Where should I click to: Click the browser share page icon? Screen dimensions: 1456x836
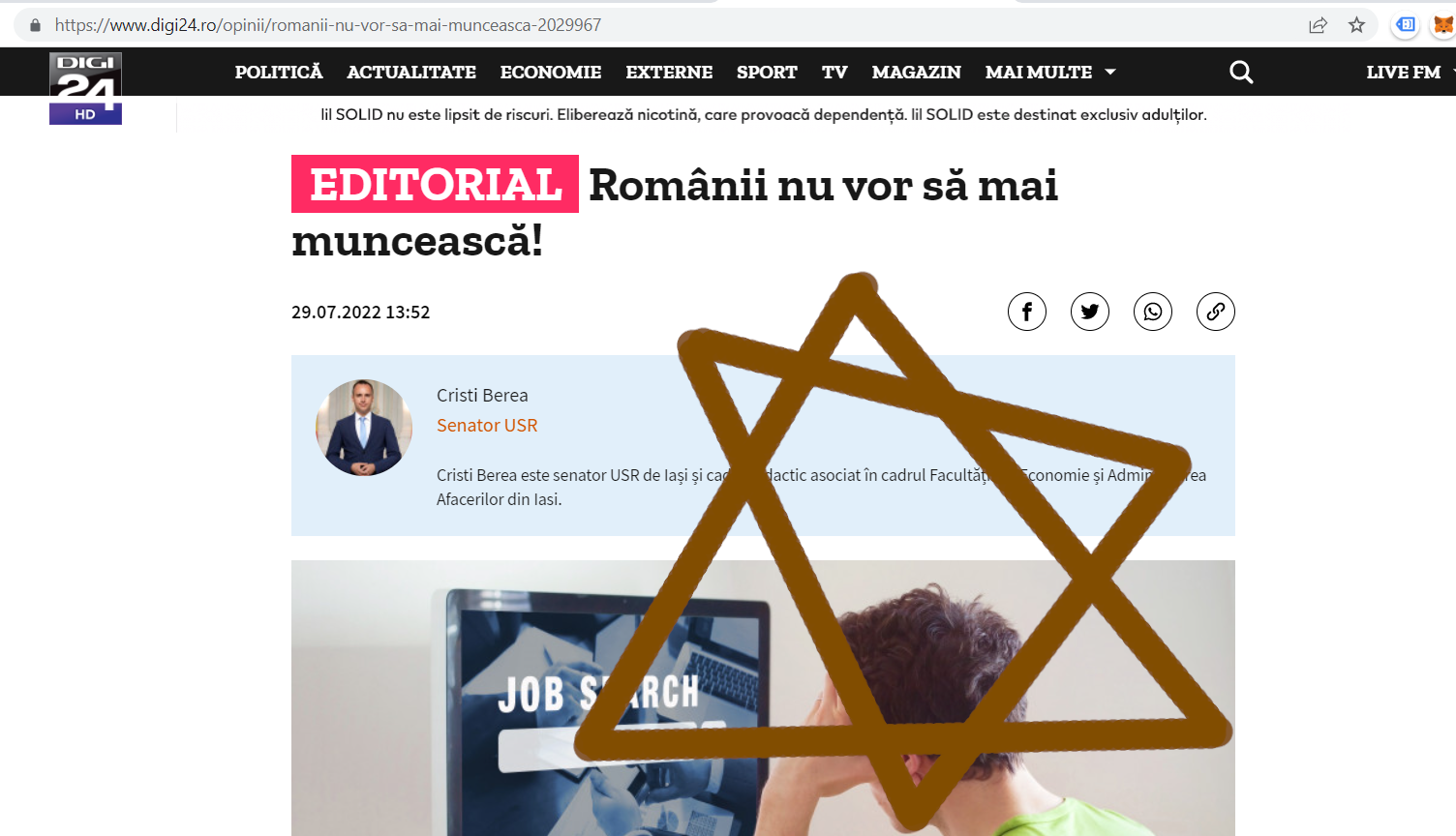click(1318, 25)
